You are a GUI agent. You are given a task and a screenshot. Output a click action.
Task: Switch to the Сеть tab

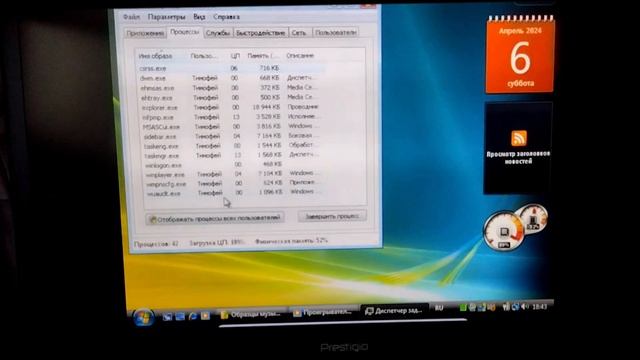coord(299,32)
